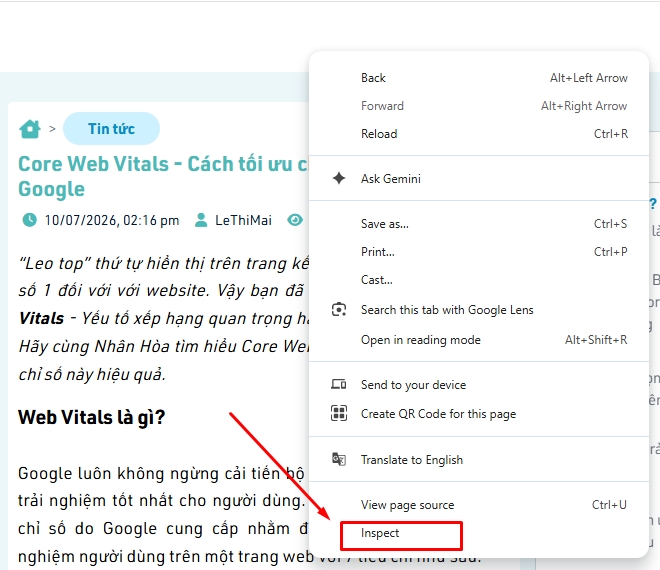Screen dimensions: 660x570
Task: Select Send to your device
Action: [479, 385]
